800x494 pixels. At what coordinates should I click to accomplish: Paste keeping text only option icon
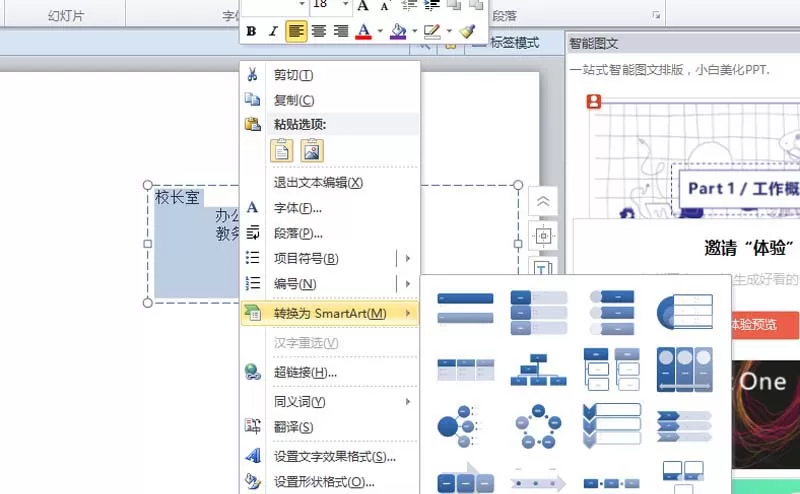click(282, 151)
